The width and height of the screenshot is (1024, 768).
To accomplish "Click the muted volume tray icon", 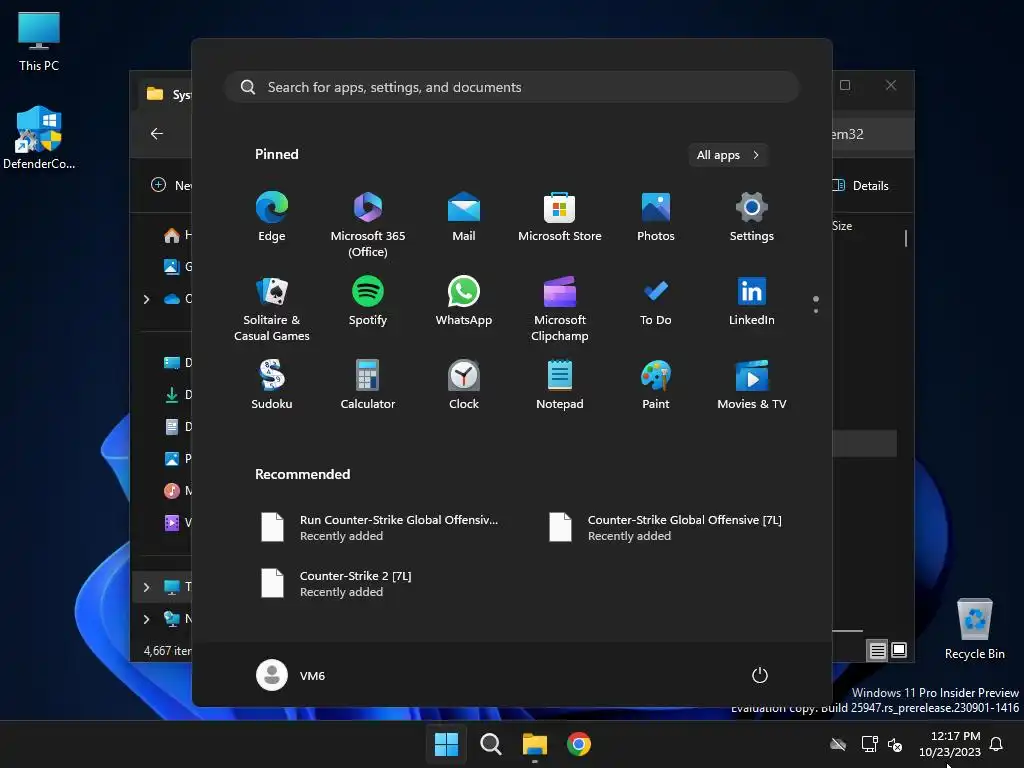I will 895,744.
